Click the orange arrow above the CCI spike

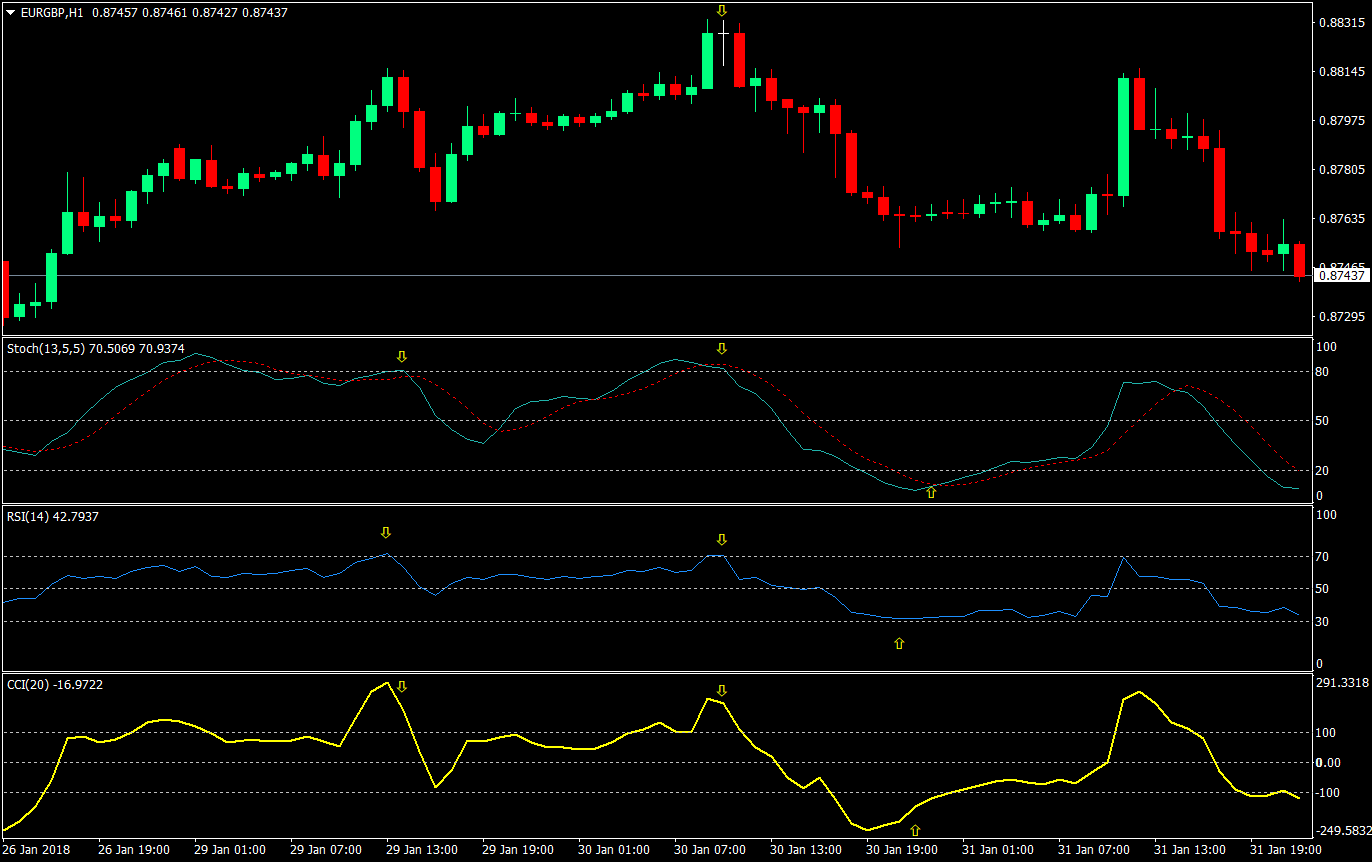point(403,687)
